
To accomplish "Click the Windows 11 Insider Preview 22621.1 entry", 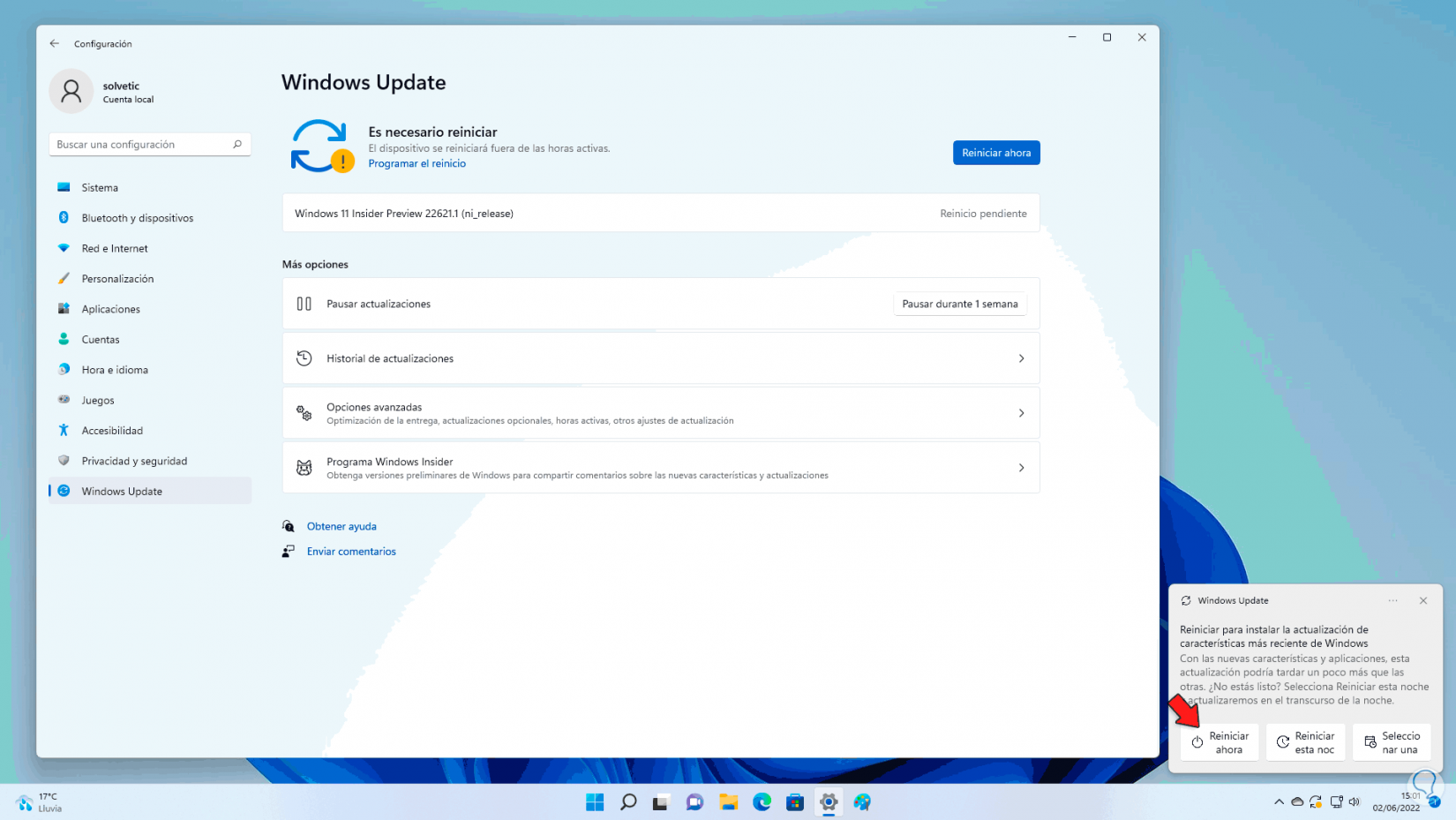I will pyautogui.click(x=661, y=214).
